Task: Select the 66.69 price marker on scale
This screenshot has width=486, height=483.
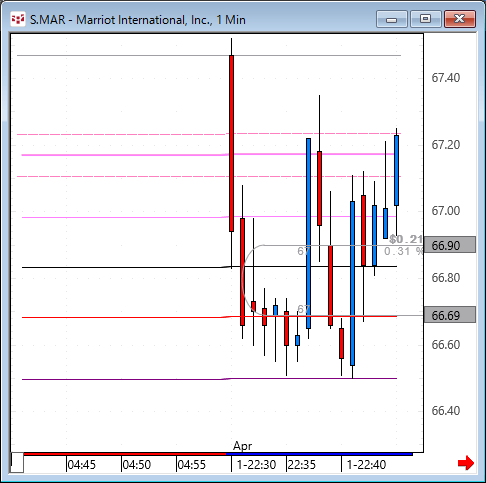Action: point(449,315)
